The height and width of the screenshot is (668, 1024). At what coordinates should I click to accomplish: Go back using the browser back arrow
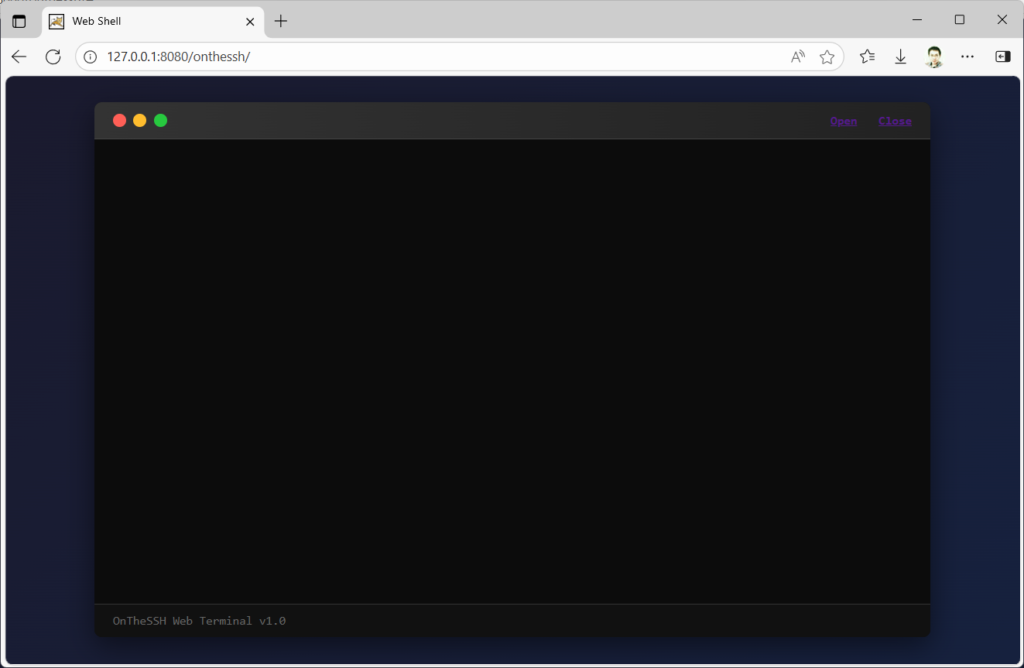pos(19,57)
